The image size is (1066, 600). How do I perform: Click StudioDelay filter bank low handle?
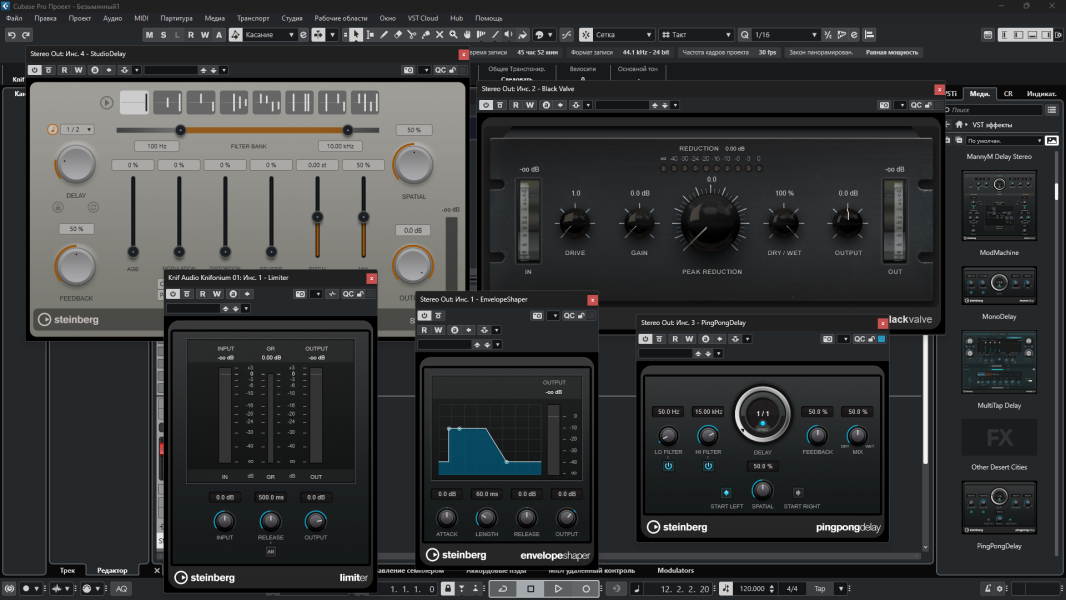[x=180, y=130]
